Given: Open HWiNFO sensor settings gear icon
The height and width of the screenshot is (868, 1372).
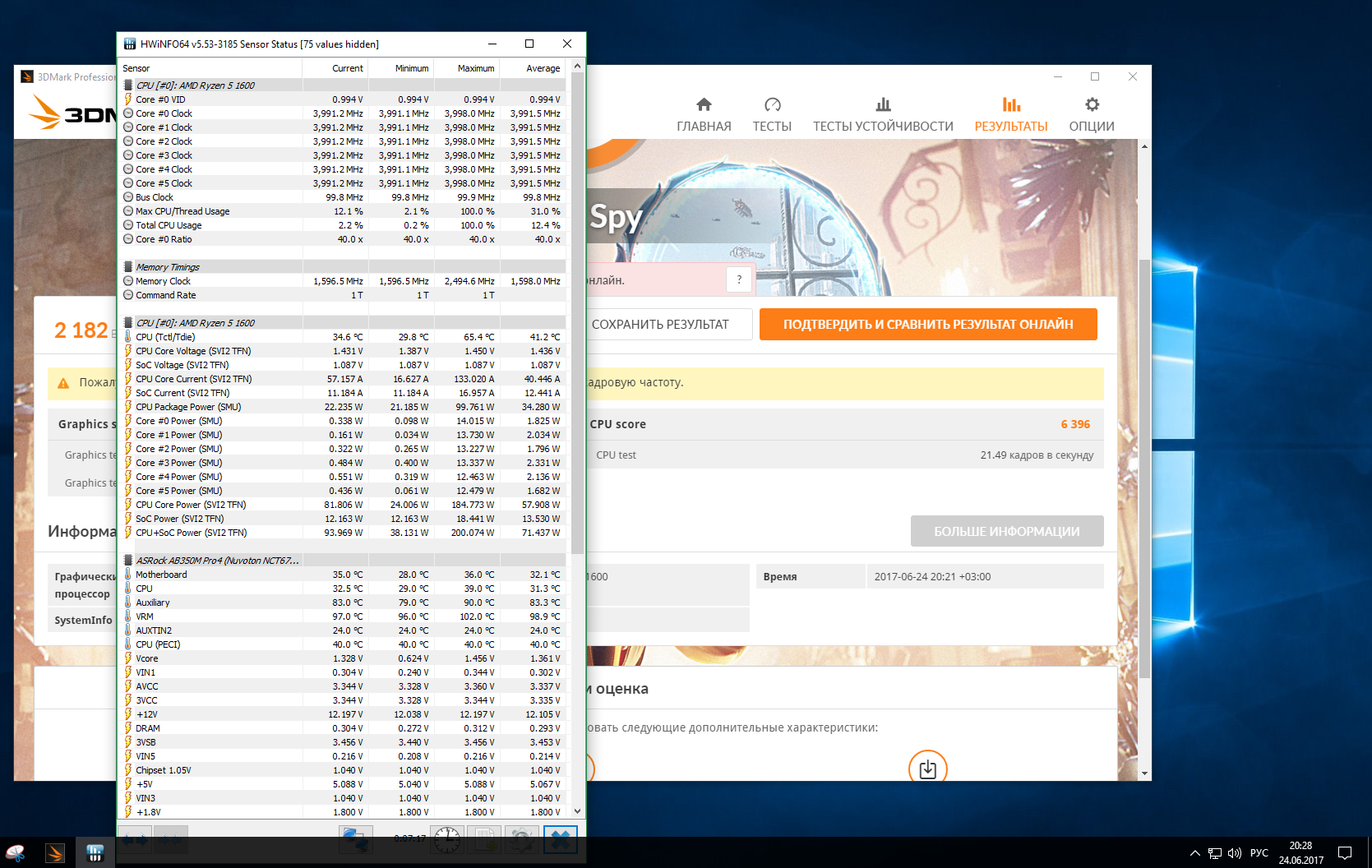Looking at the screenshot, I should pos(521,839).
